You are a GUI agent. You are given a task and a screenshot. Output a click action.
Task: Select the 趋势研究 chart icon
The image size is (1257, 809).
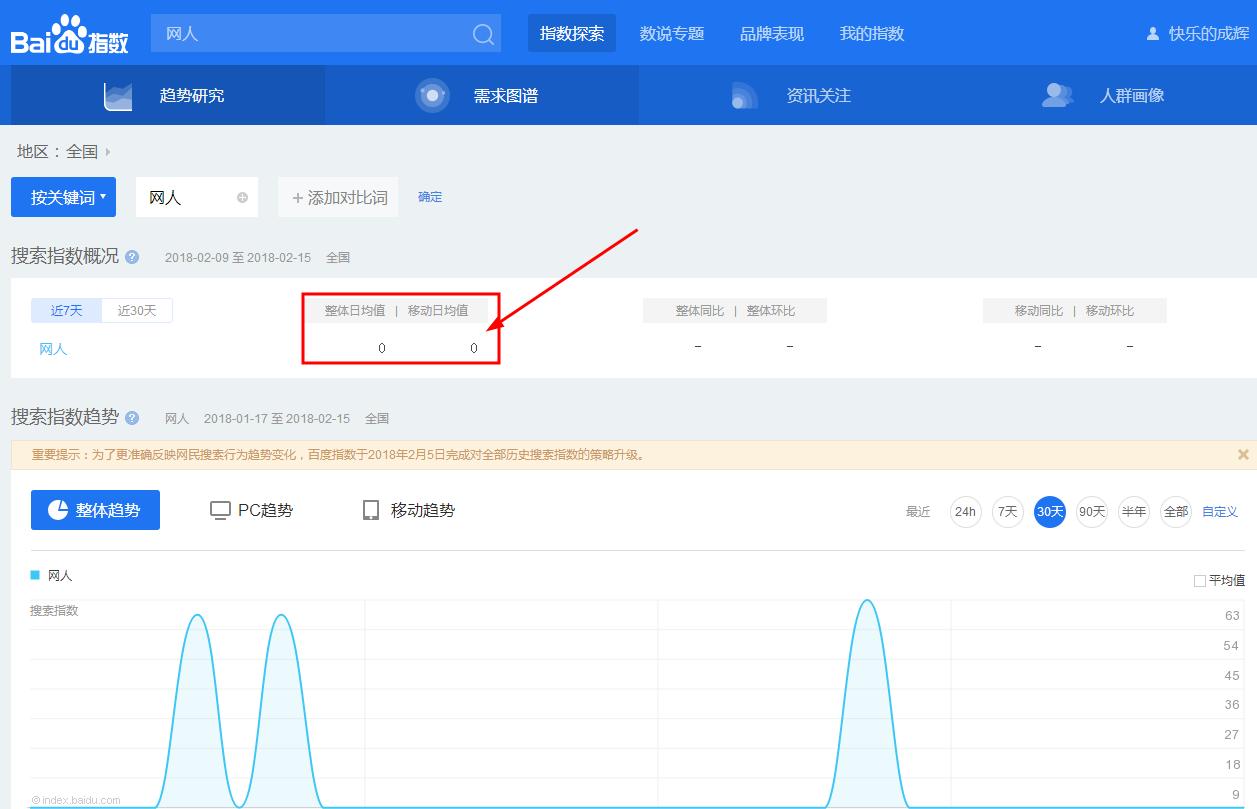click(118, 94)
